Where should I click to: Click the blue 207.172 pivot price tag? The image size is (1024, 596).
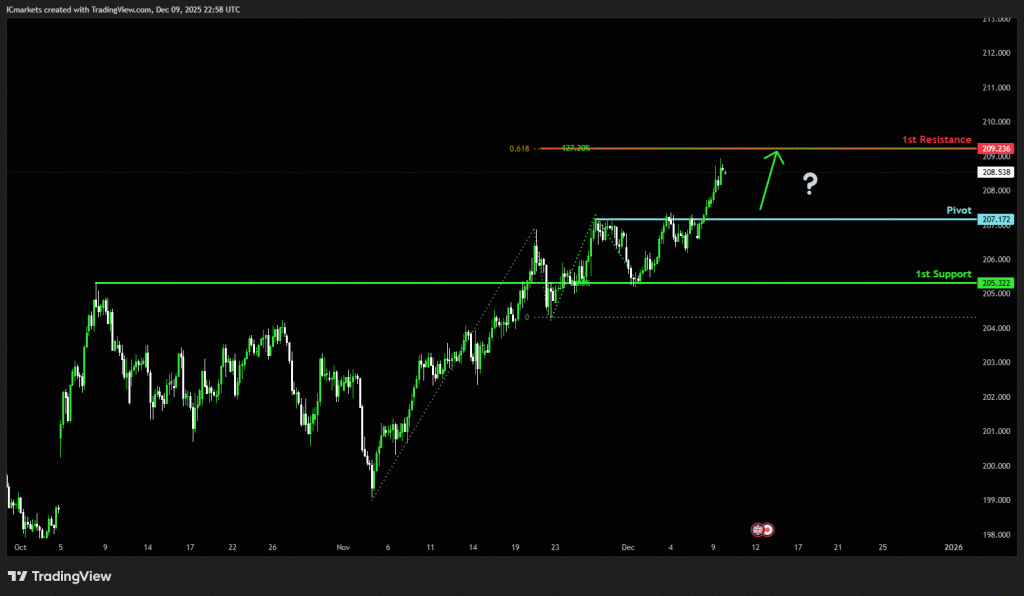[x=997, y=219]
